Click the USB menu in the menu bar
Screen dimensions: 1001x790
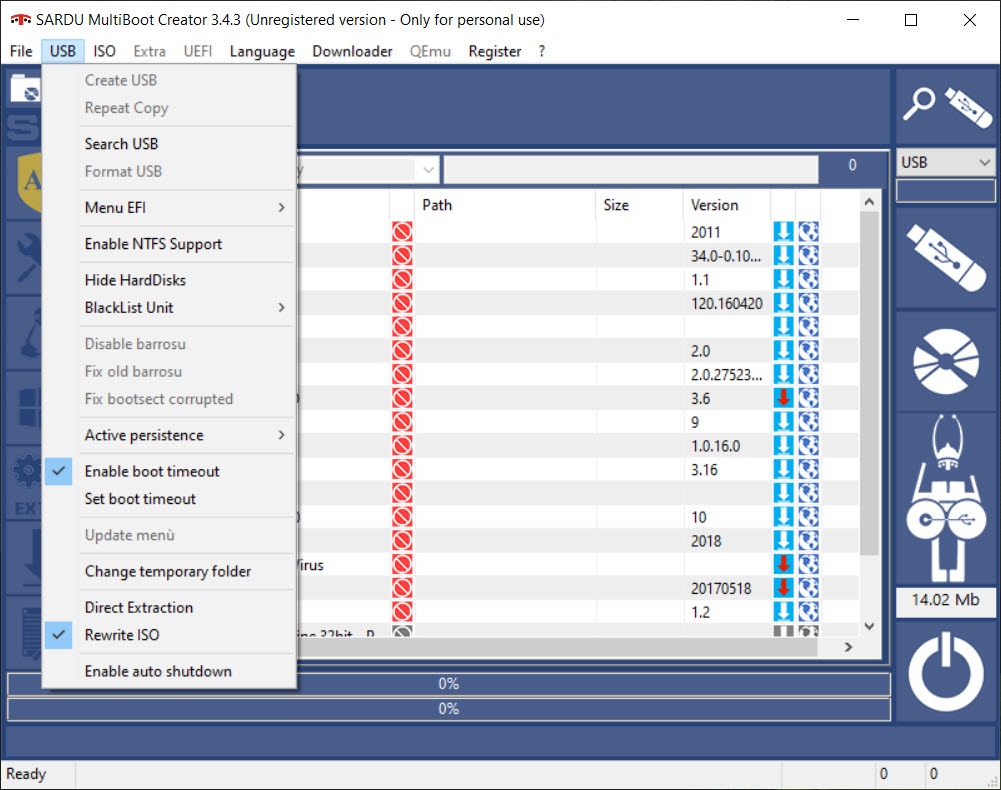(x=63, y=51)
